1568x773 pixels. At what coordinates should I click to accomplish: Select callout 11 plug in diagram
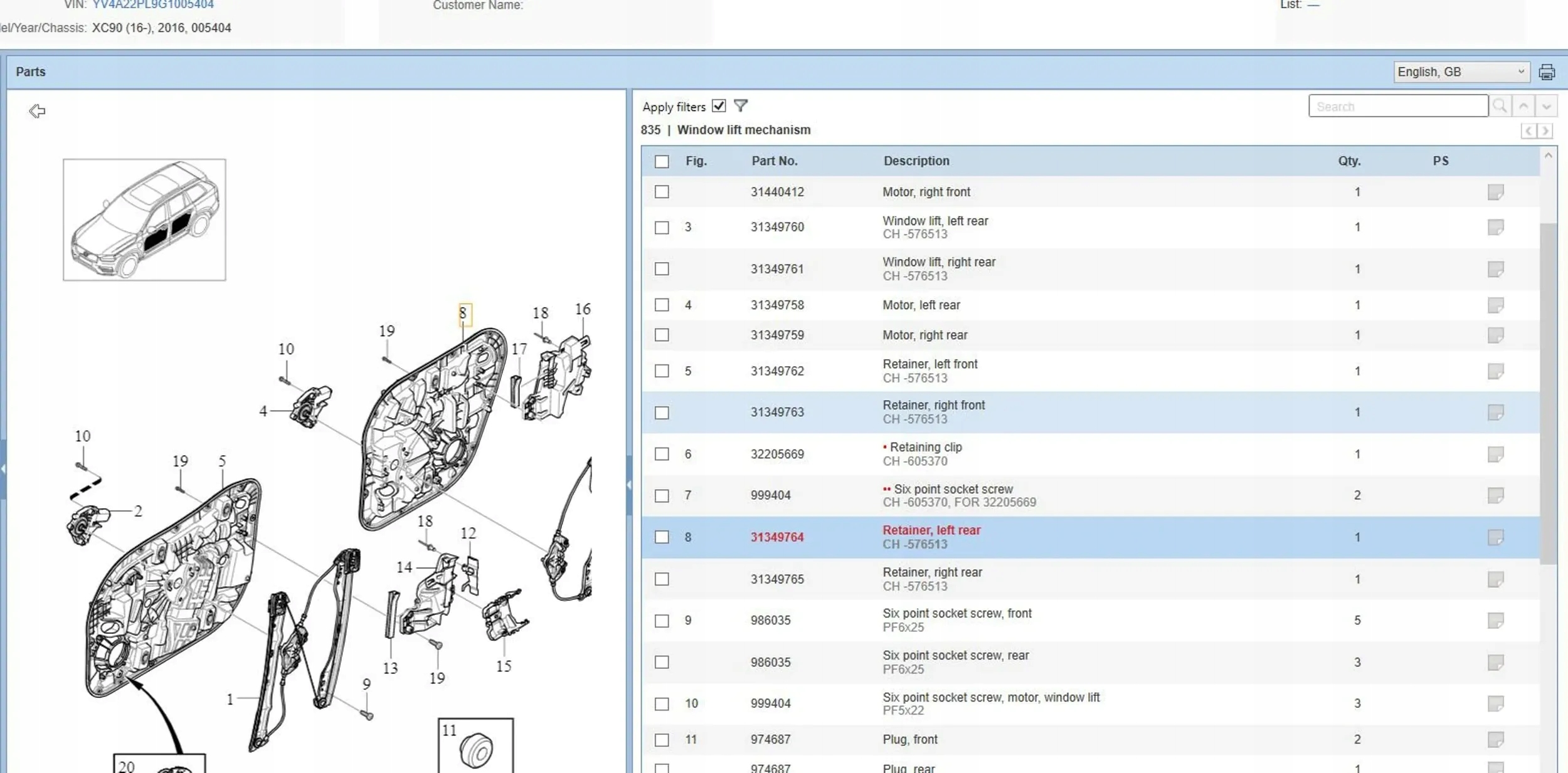click(x=449, y=730)
